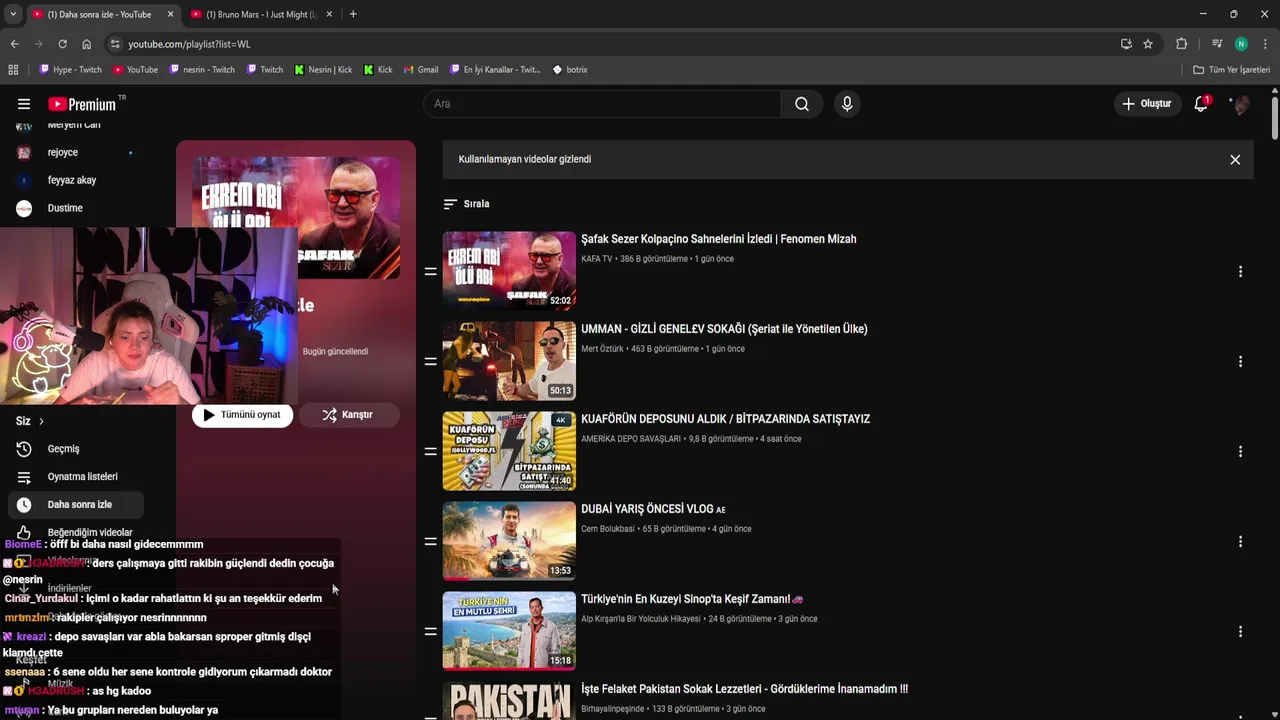Open 'İşte Felaket Pakistan Sokak Lezzetleri' video title
Screen dimensions: 1280x720
(744, 689)
